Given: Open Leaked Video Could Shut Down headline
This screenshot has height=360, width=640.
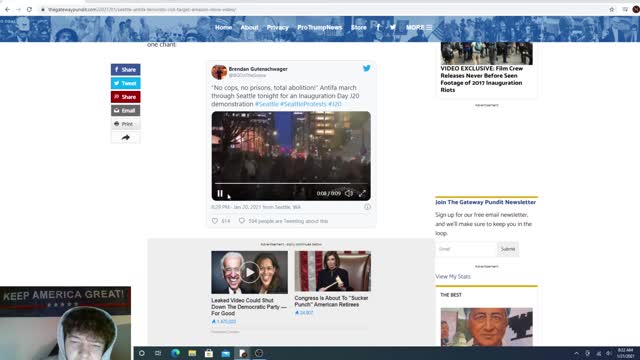Looking at the screenshot, I should pos(249,307).
